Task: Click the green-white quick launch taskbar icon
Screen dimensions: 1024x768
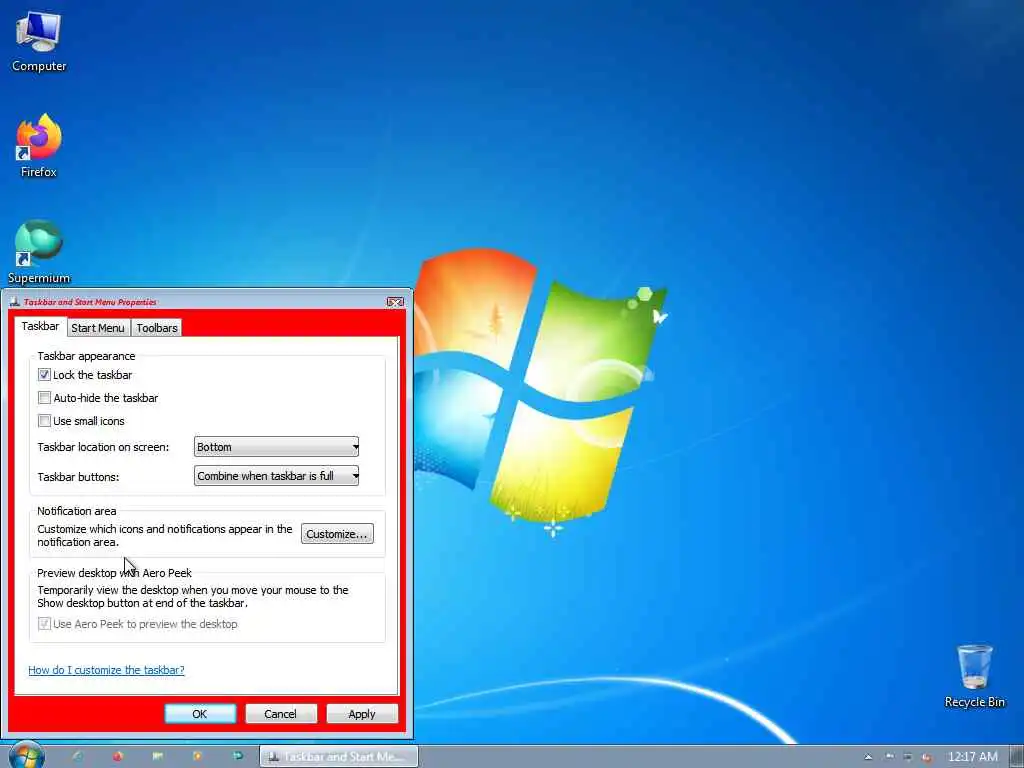Action: 157,756
